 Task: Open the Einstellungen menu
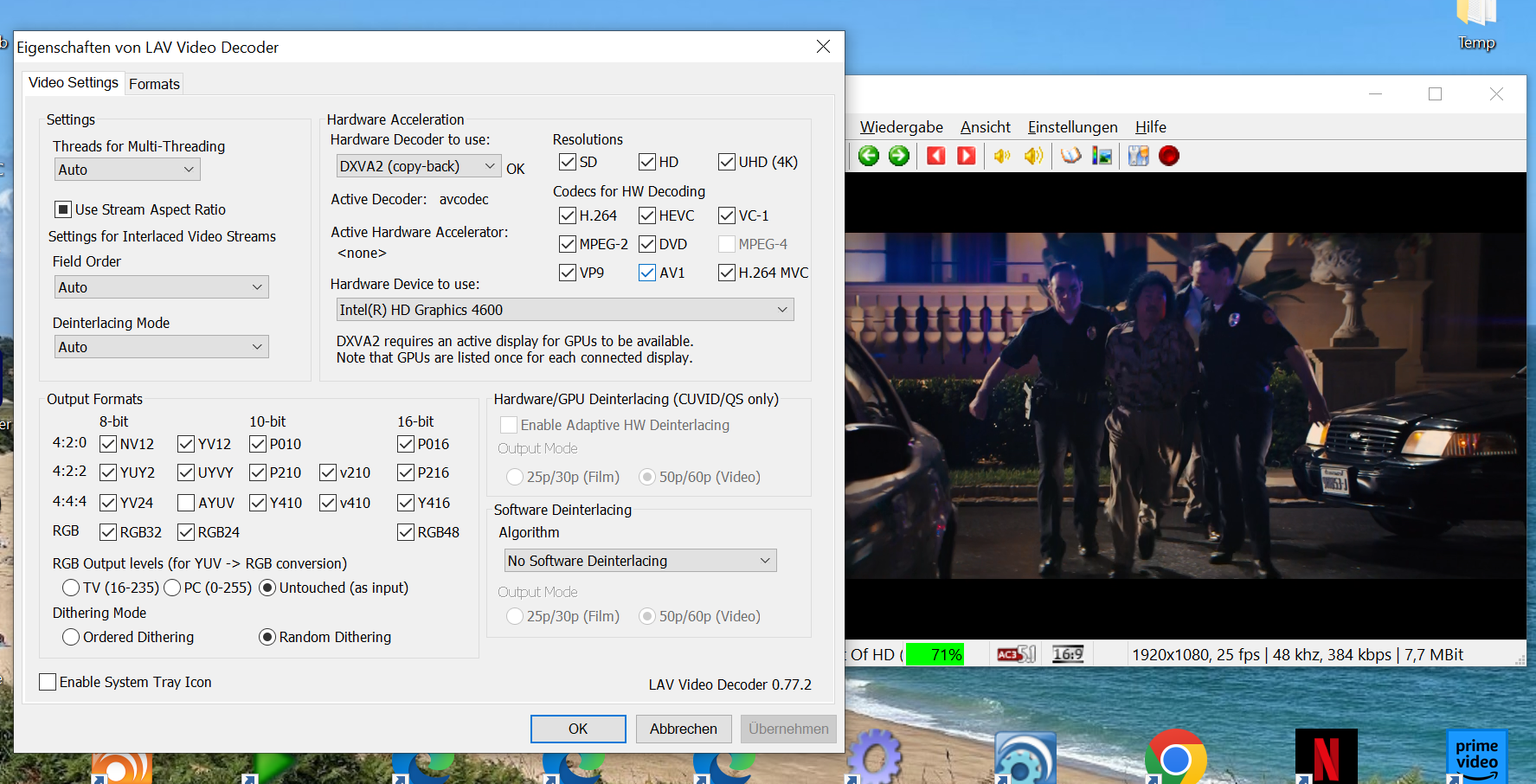click(x=1072, y=127)
